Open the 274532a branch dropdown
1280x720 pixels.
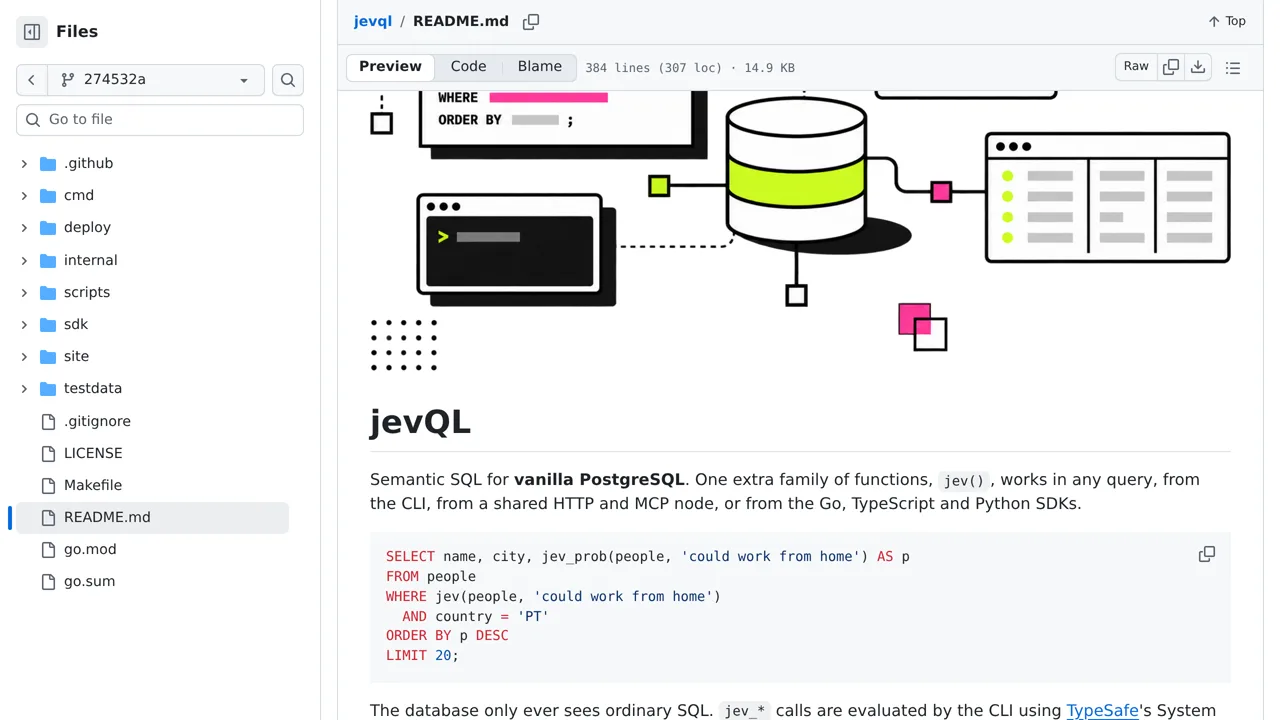tap(156, 80)
